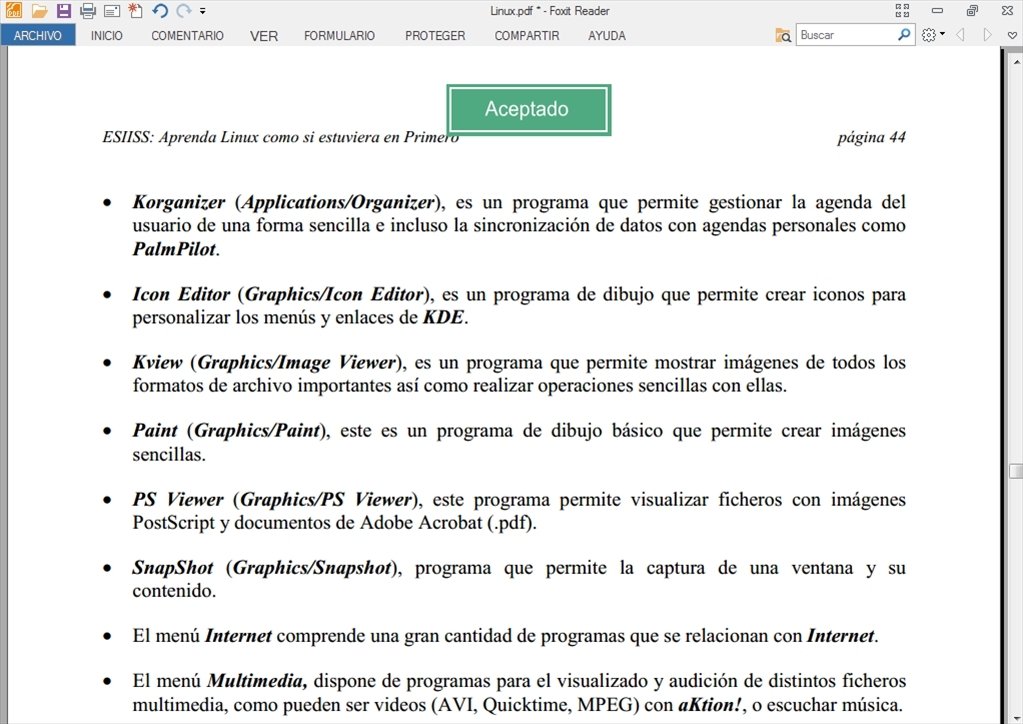Switch to the COMENTARIO ribbon tab

187,36
